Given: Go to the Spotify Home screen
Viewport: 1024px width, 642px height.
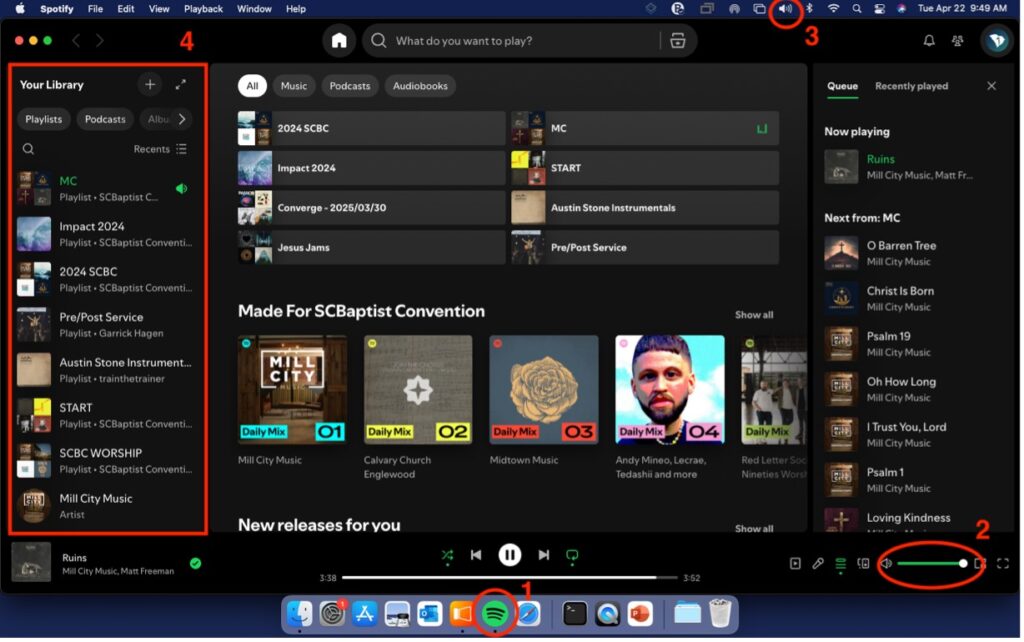Looking at the screenshot, I should coord(339,40).
